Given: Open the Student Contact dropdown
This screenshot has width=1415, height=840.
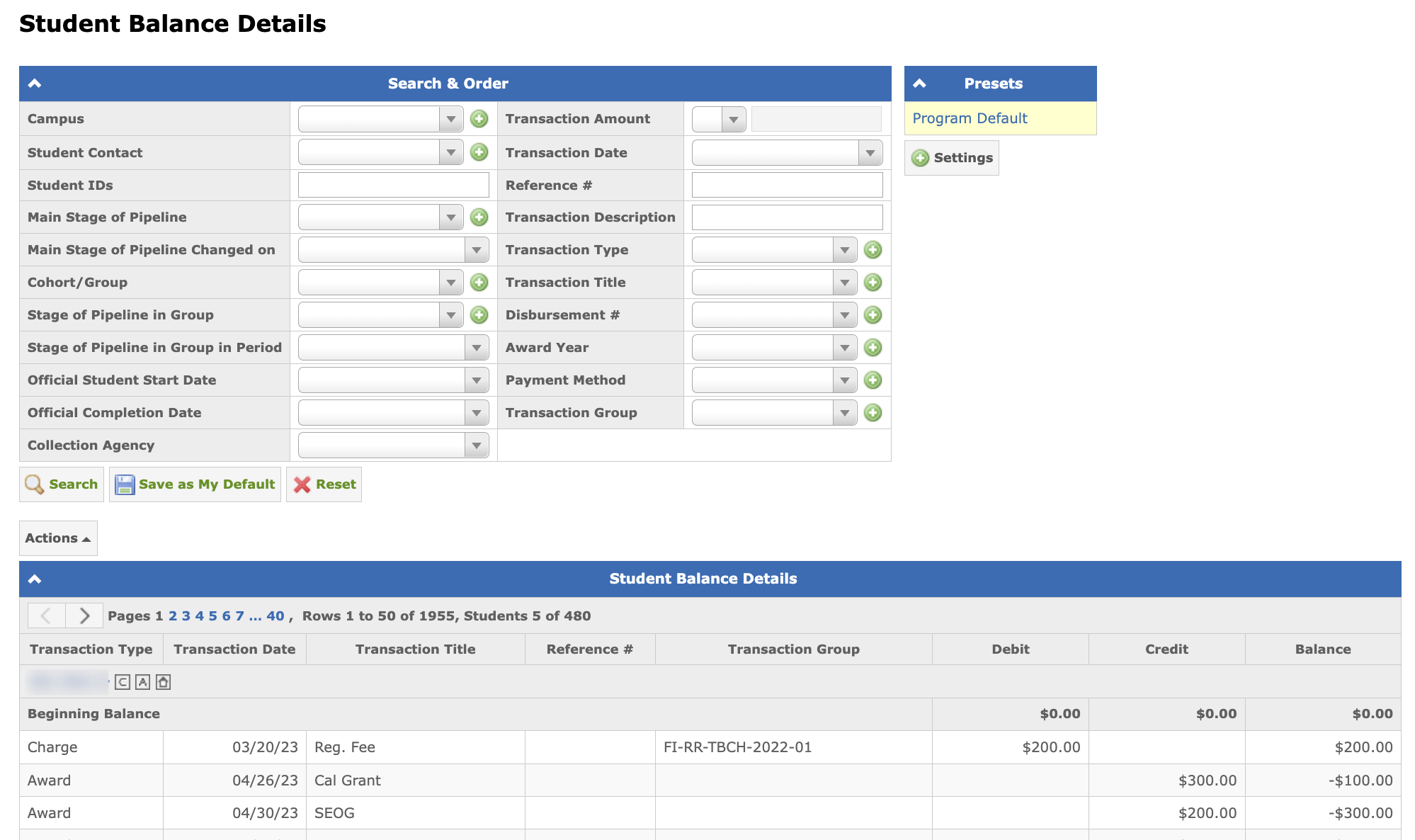Looking at the screenshot, I should (450, 153).
